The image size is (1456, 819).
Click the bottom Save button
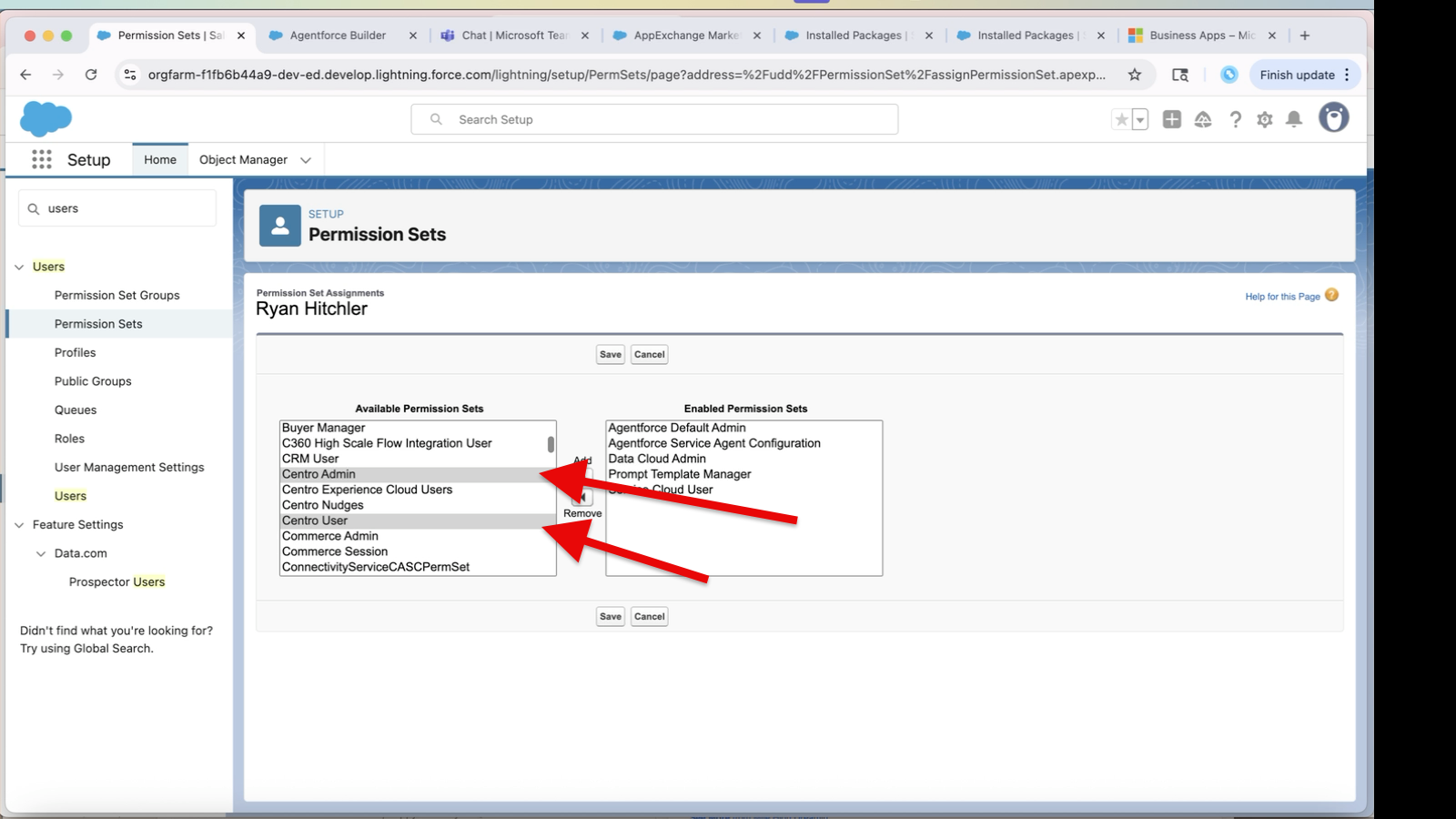point(611,616)
